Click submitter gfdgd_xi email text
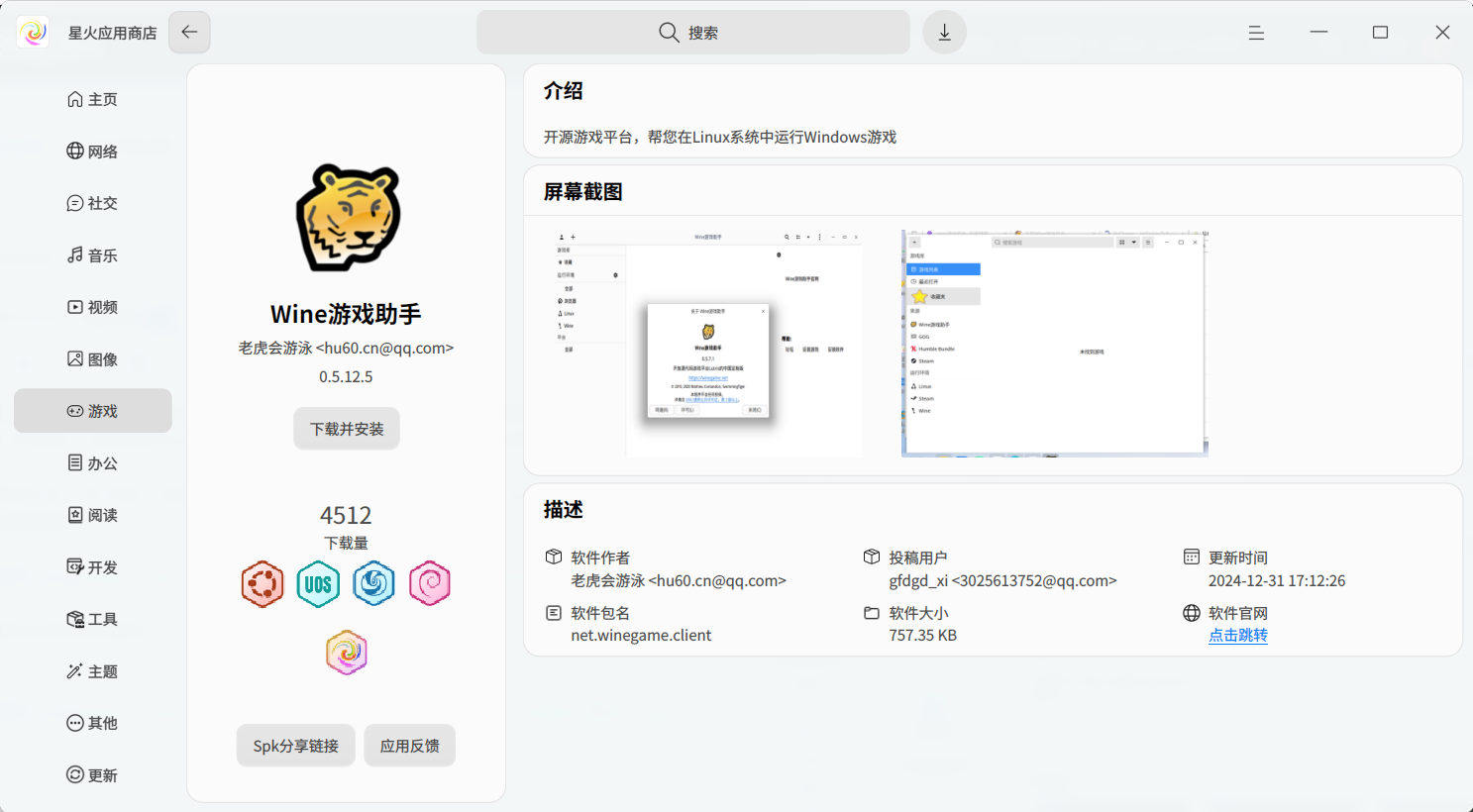The width and height of the screenshot is (1473, 812). pos(1002,581)
